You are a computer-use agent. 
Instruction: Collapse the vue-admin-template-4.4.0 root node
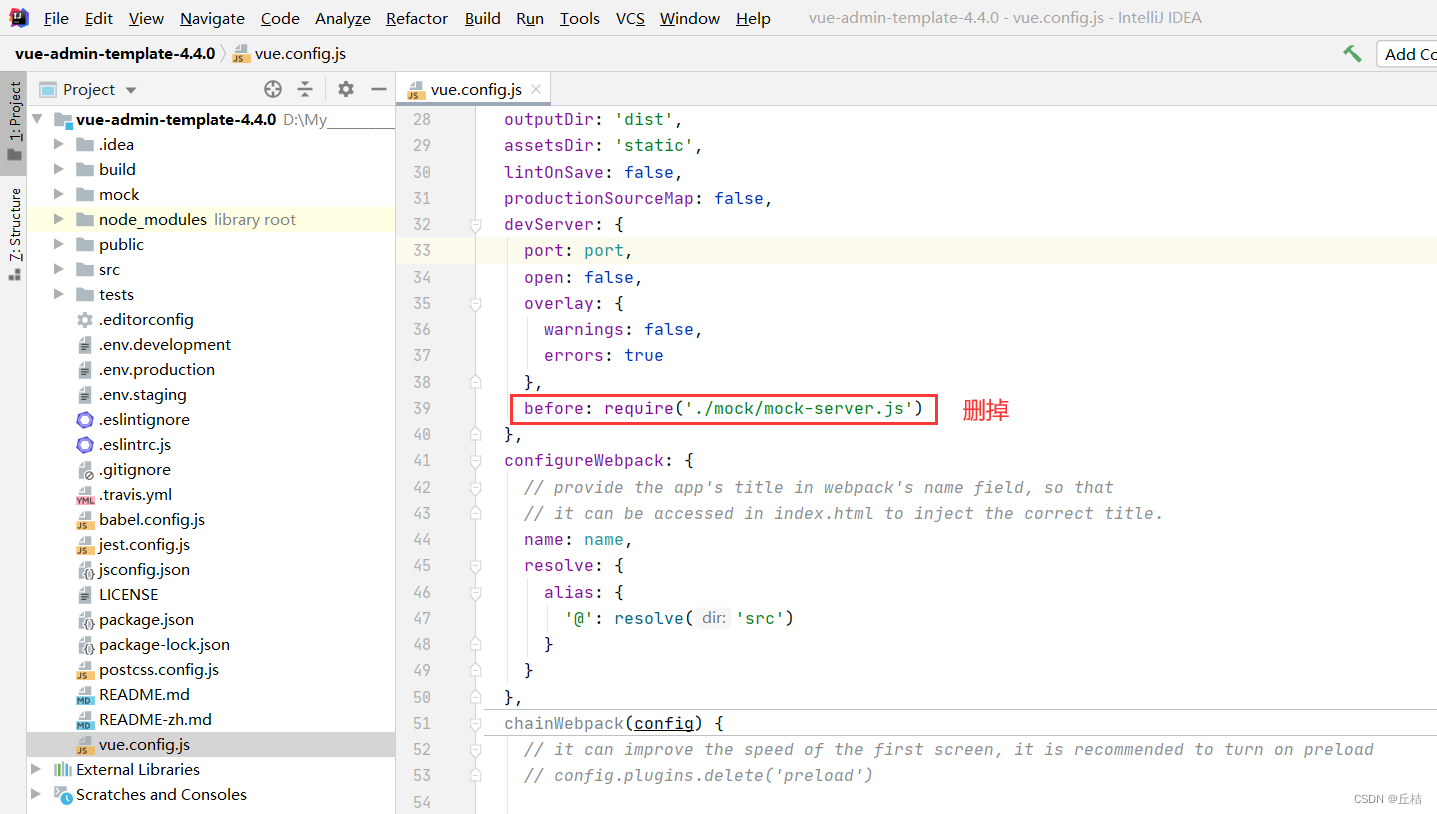pyautogui.click(x=37, y=119)
